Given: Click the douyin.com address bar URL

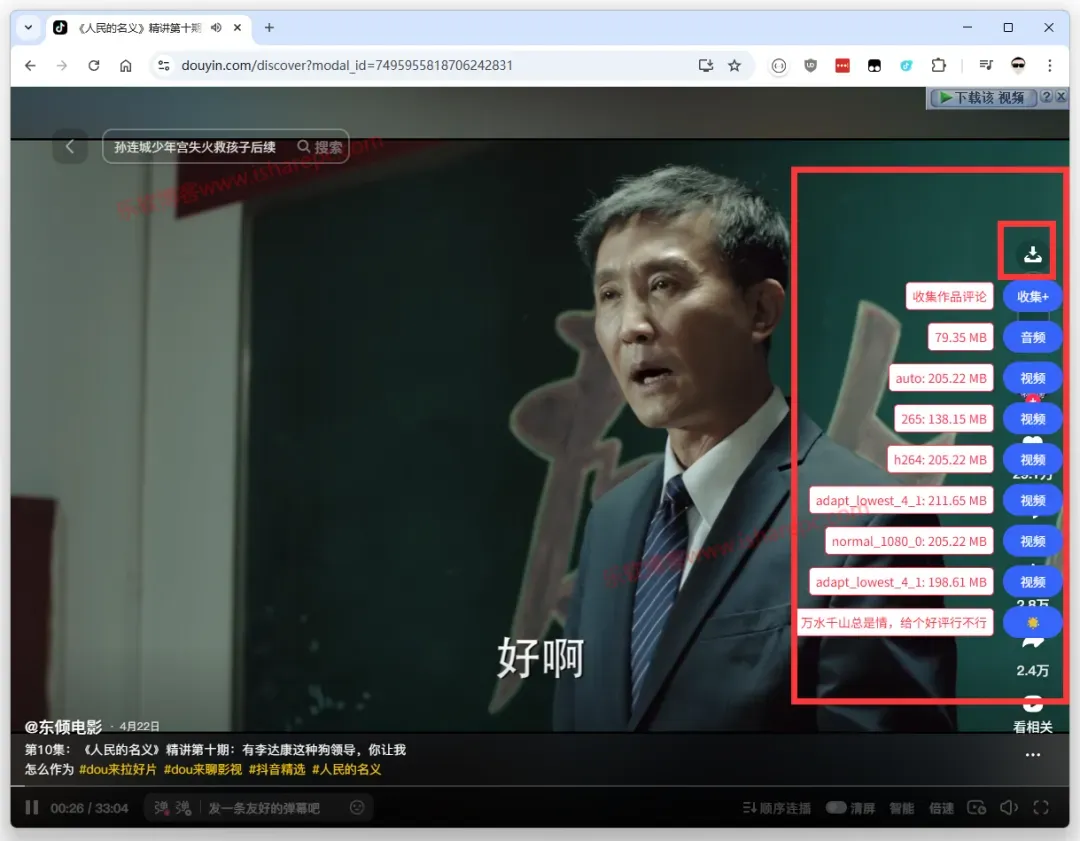Looking at the screenshot, I should [x=346, y=65].
